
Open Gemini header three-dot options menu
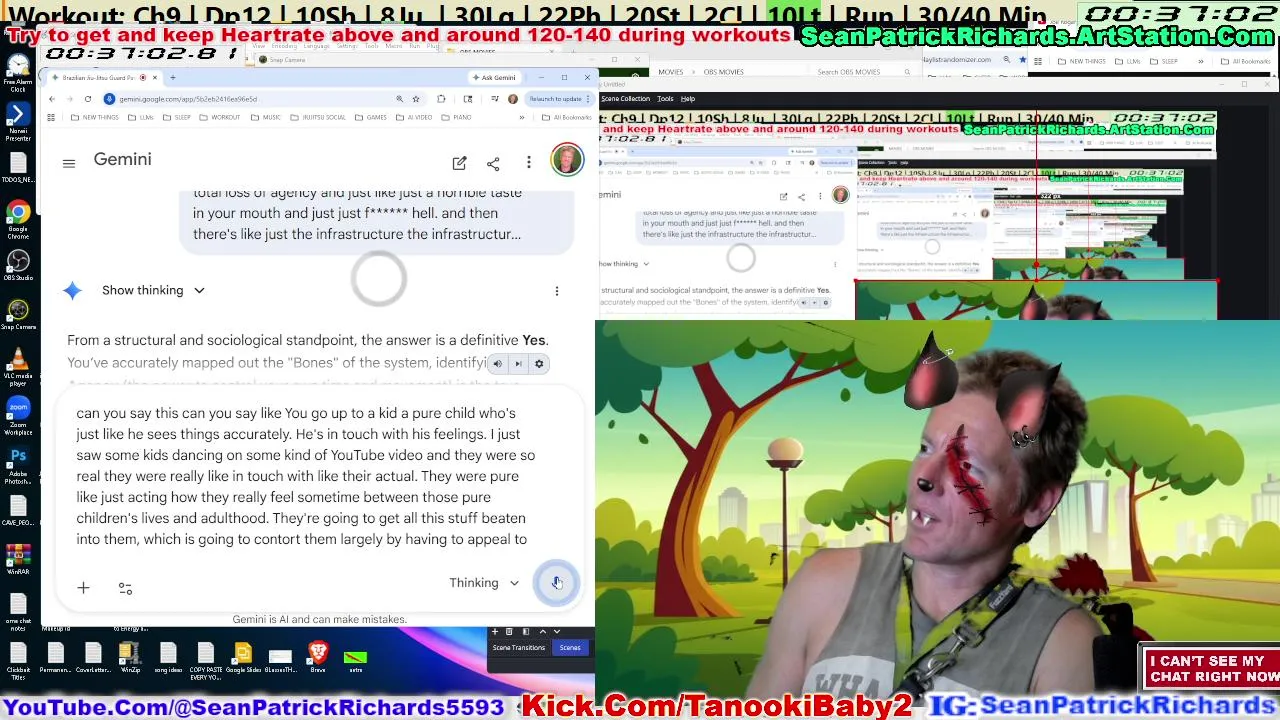(529, 163)
